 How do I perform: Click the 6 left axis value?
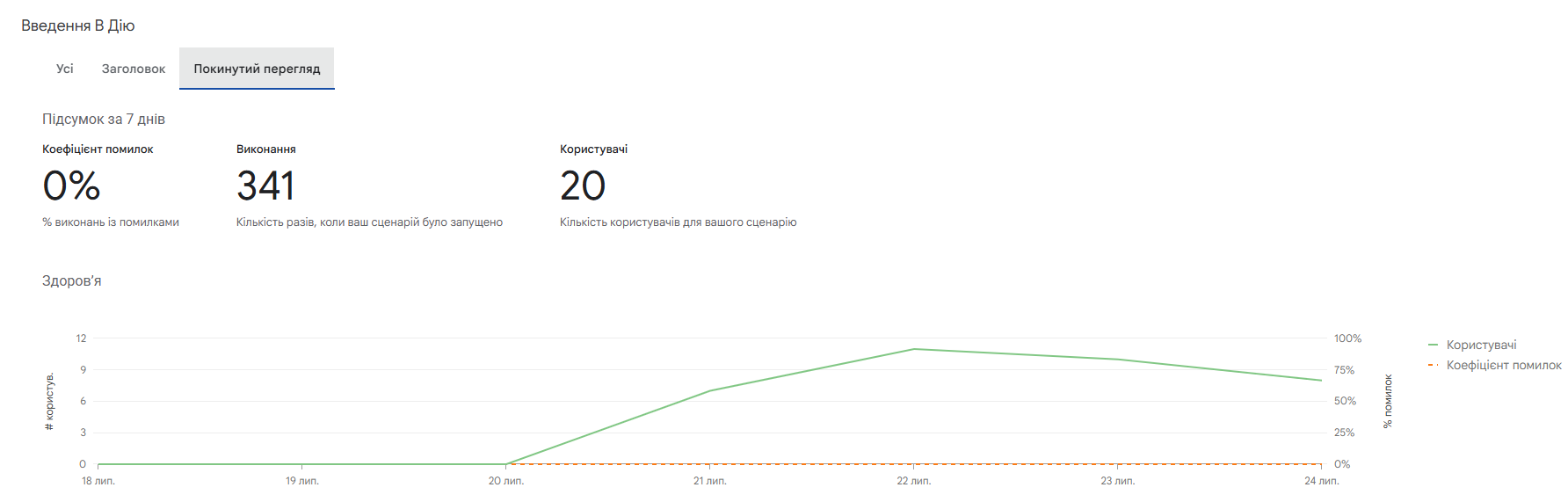tap(83, 401)
